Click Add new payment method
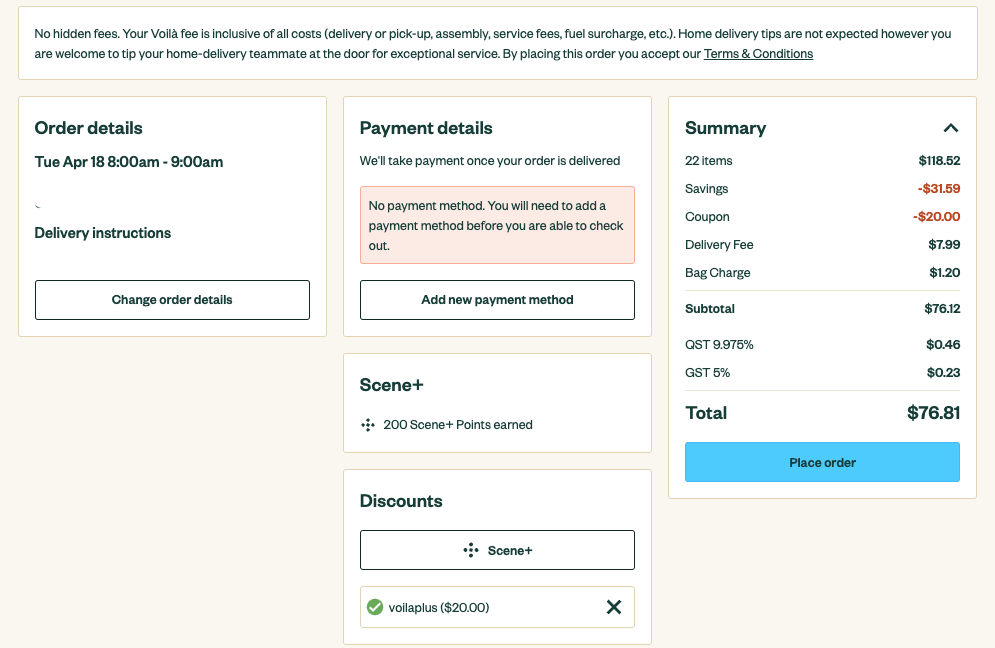This screenshot has height=648, width=995. [x=497, y=300]
